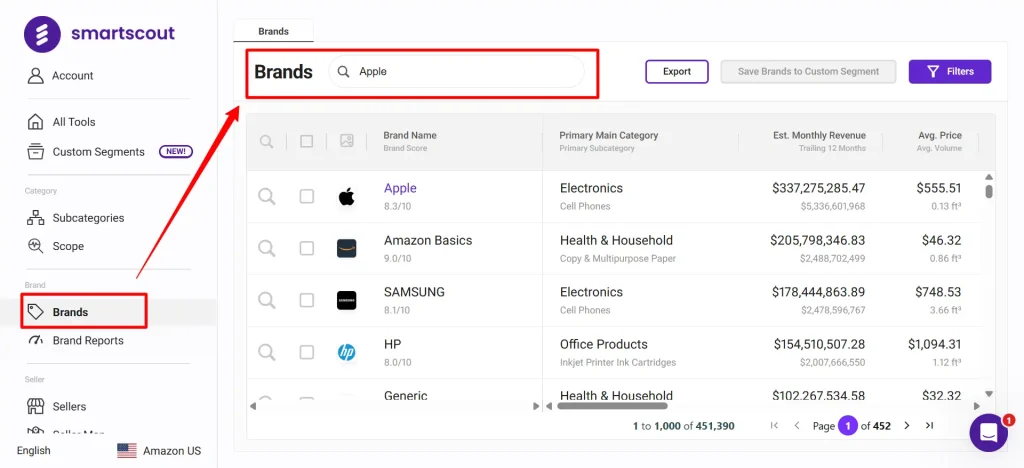Click the Amazon Basics logo thumbnail

[347, 248]
